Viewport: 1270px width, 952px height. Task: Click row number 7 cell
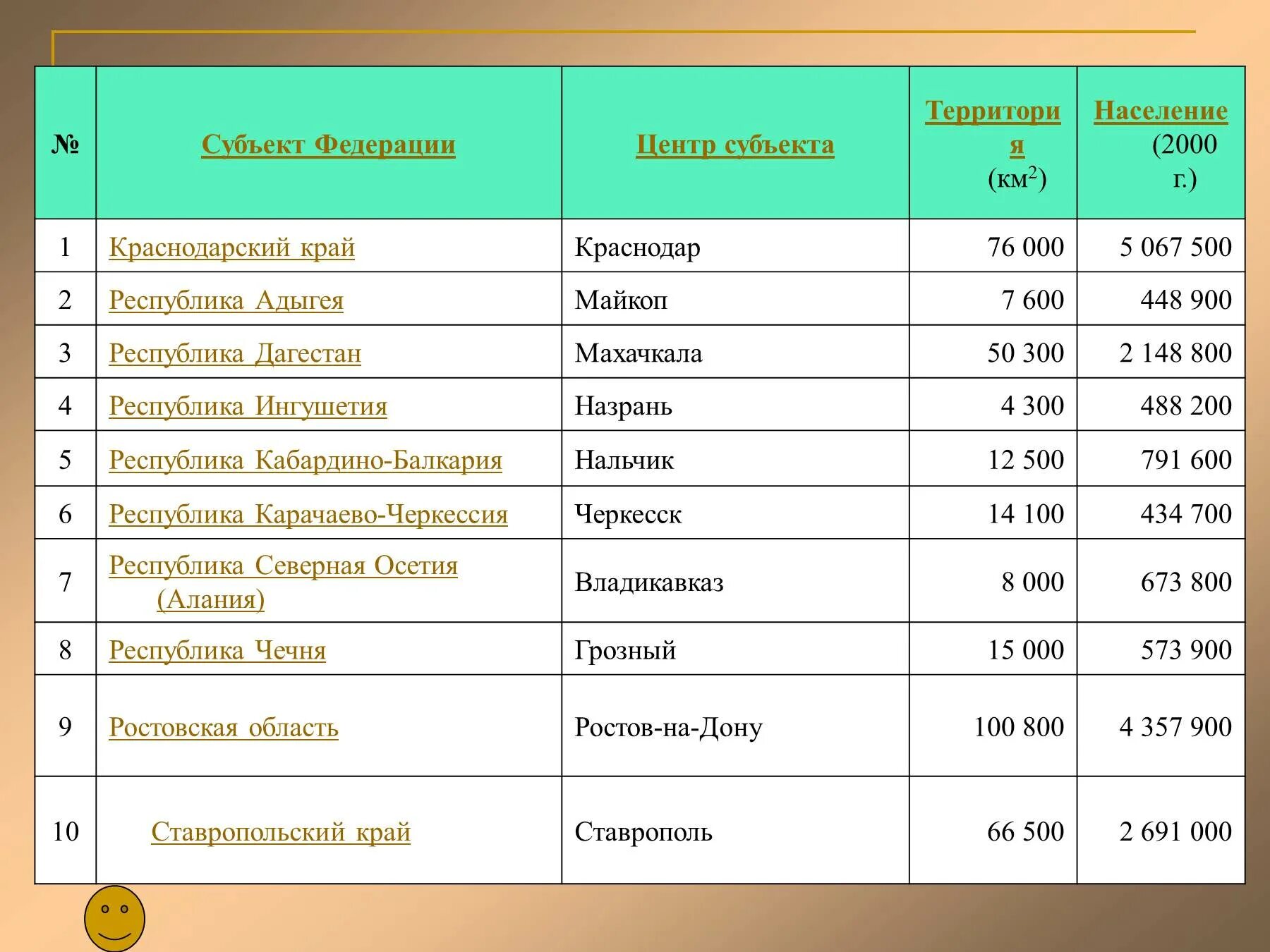tap(66, 580)
